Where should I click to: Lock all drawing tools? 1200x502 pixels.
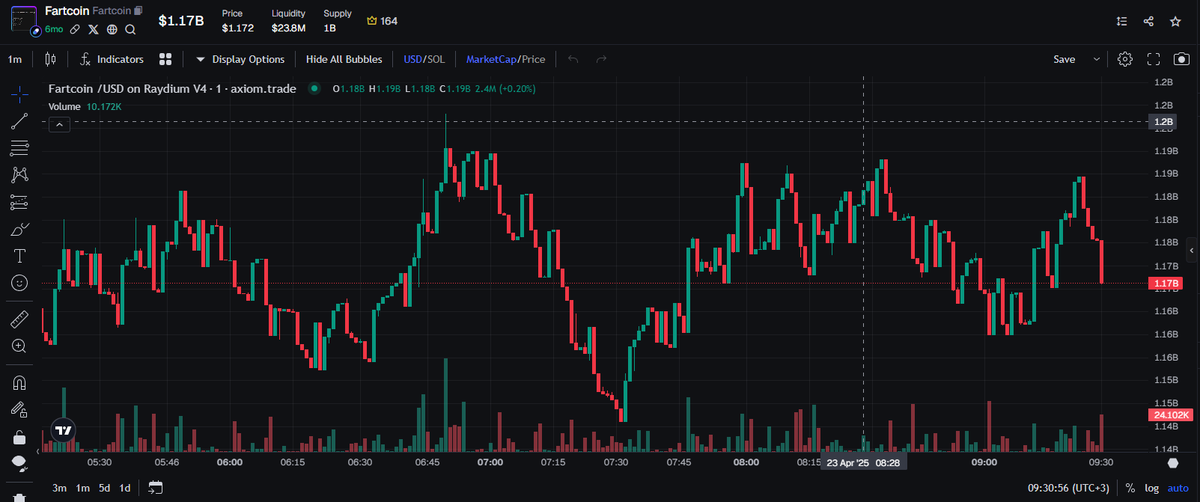tap(18, 437)
